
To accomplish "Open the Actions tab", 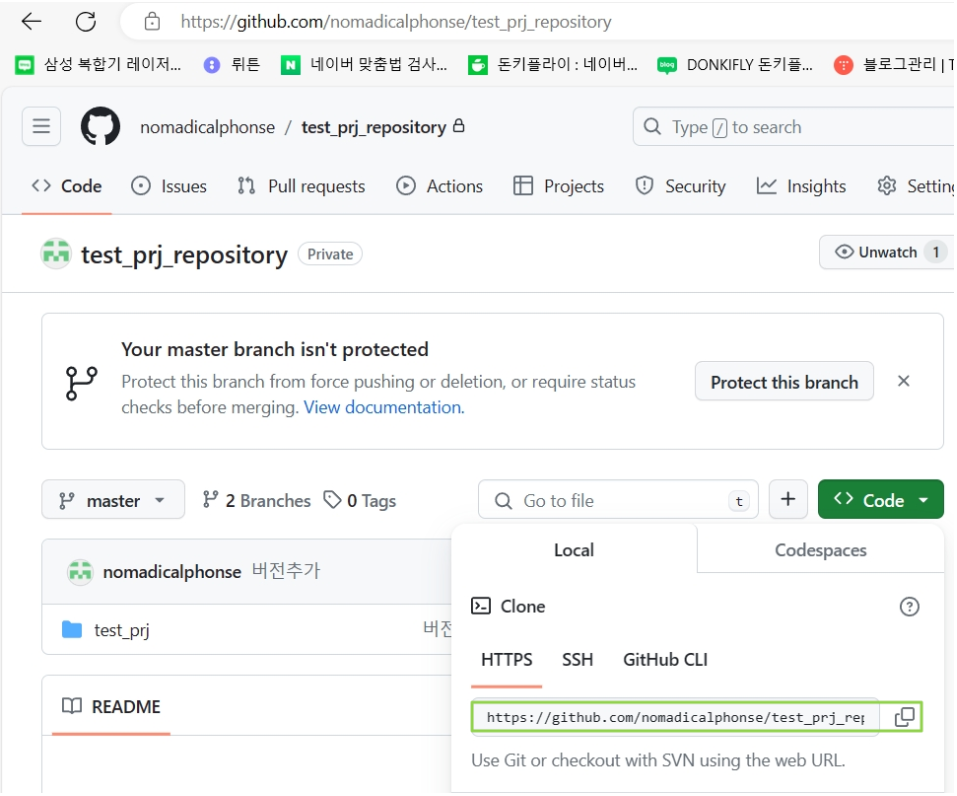I will point(439,186).
